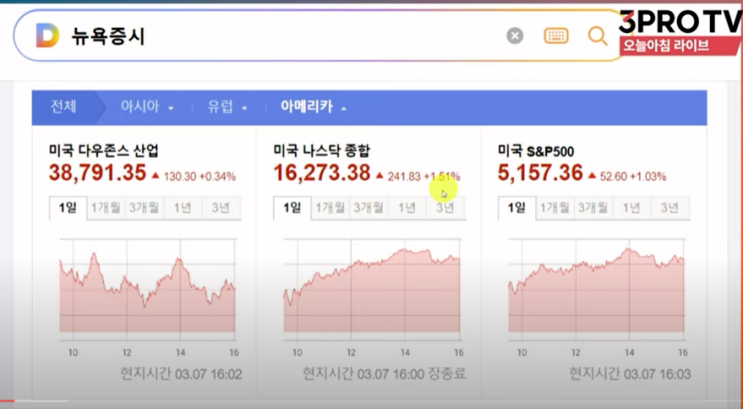The image size is (743, 409).
Task: Open the virtual keyboard icon
Action: pyautogui.click(x=556, y=36)
